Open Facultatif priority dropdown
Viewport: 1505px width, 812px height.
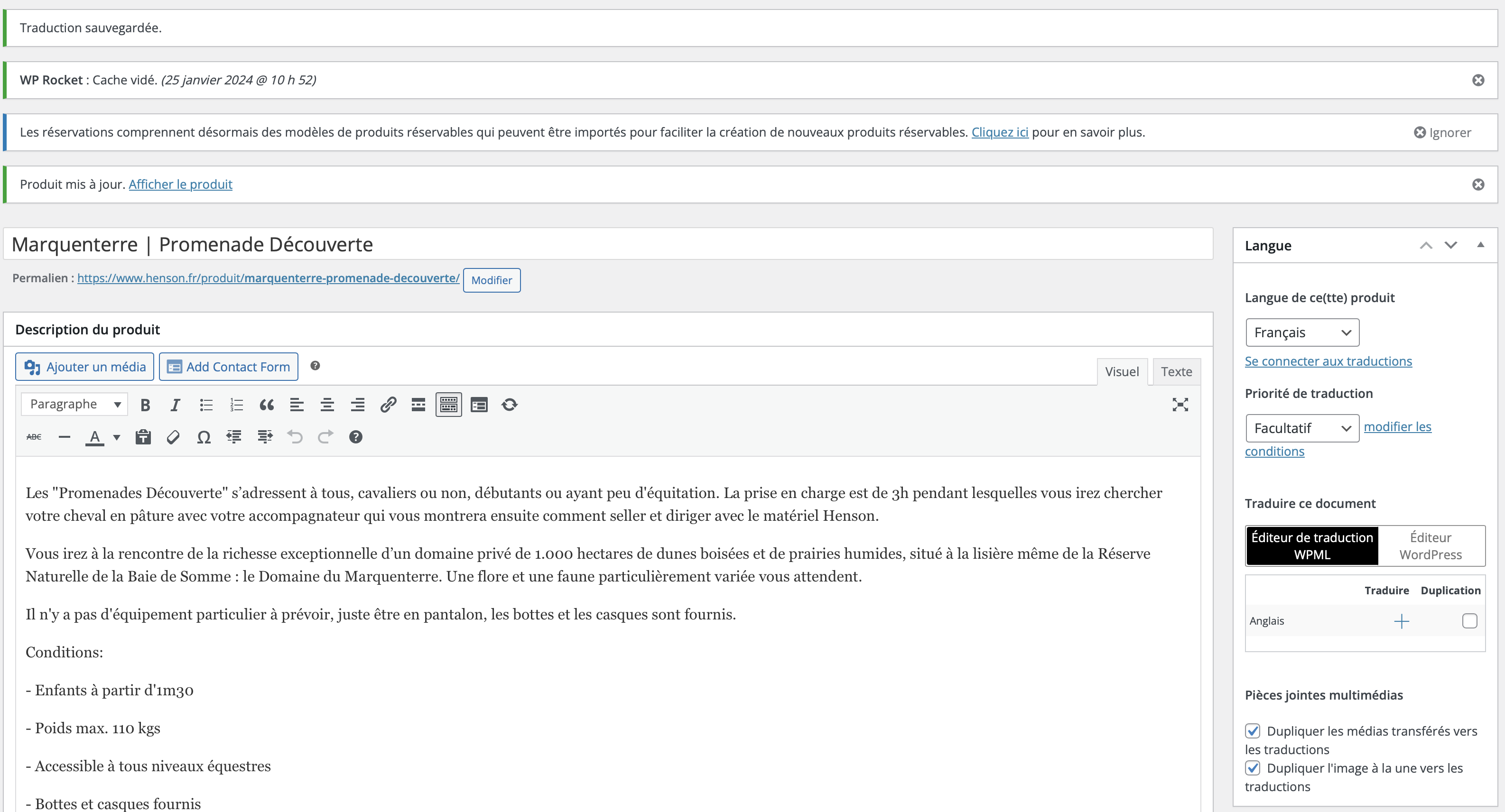pyautogui.click(x=1302, y=428)
